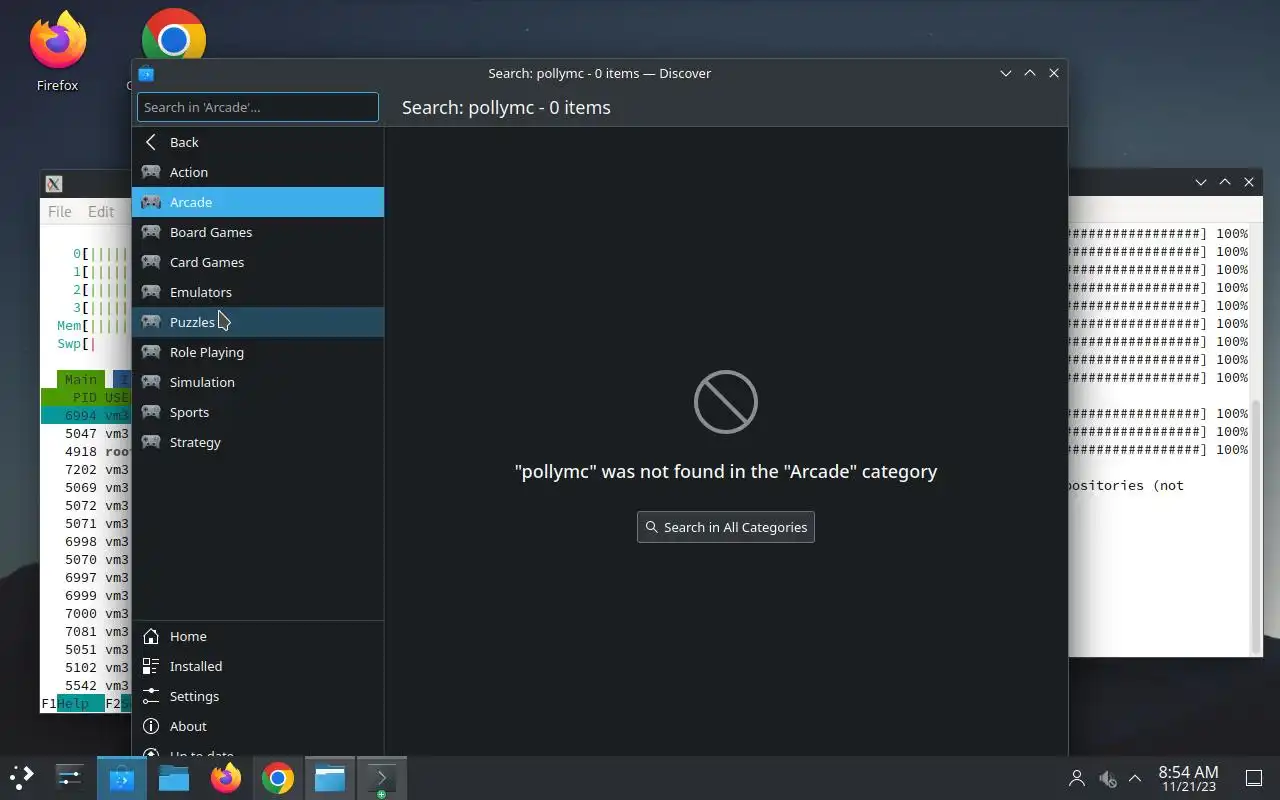The image size is (1280, 800).
Task: Open the Puzzles category
Action: [x=258, y=322]
